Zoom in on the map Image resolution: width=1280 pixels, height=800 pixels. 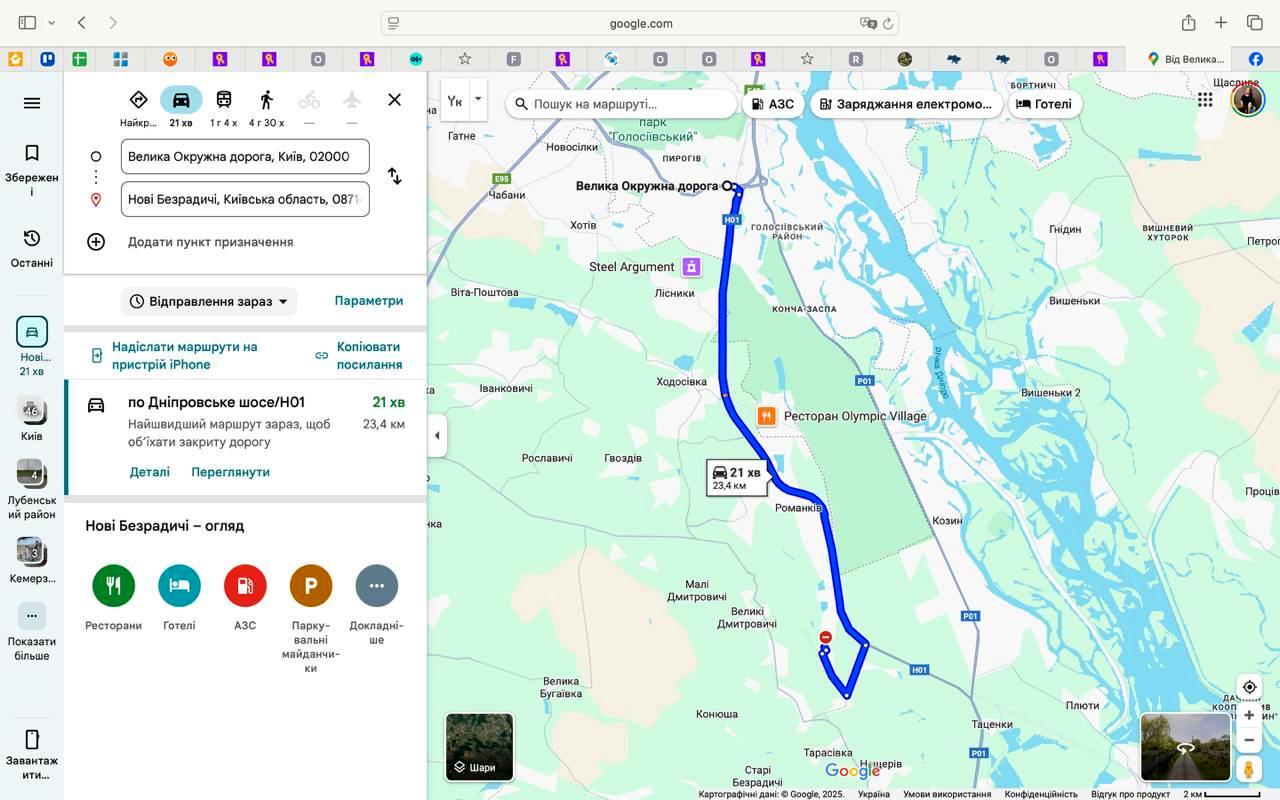point(1249,715)
